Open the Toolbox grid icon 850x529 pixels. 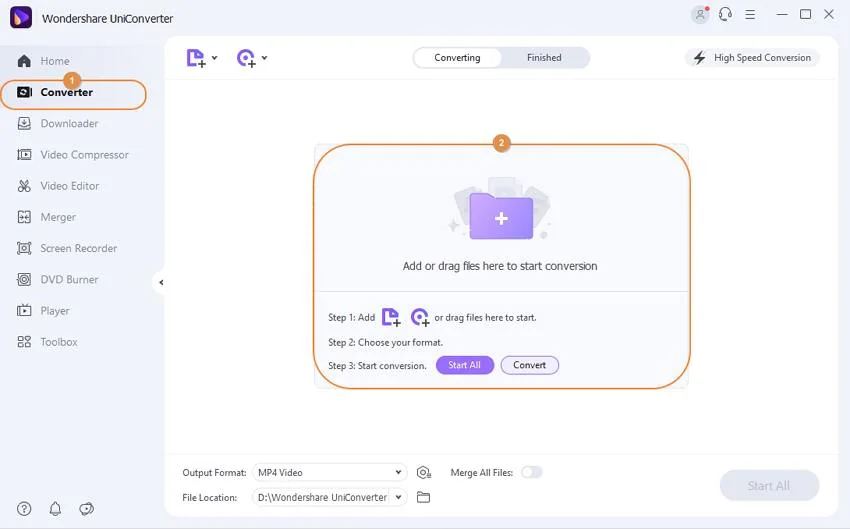24,342
